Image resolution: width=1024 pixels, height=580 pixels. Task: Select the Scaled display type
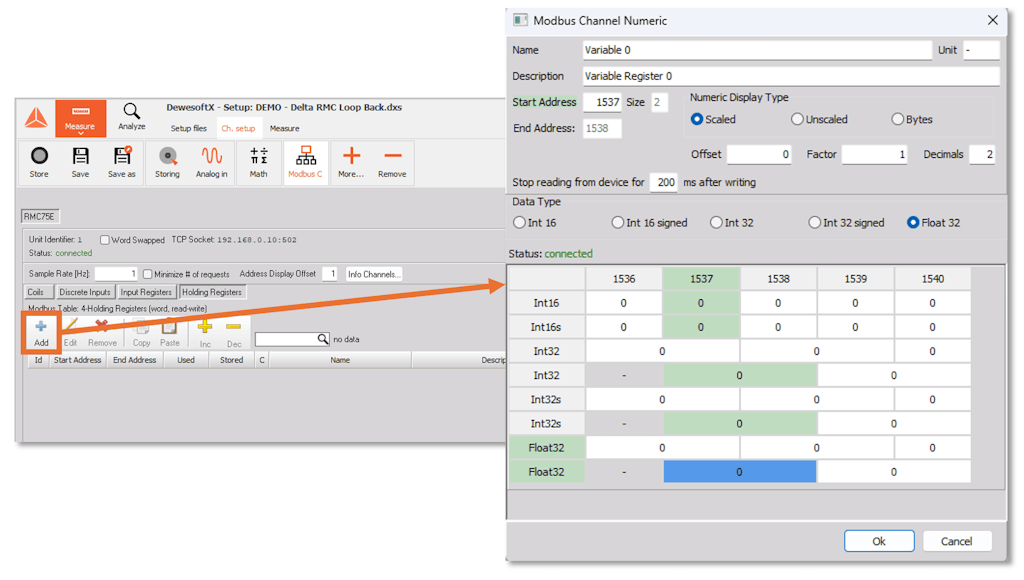click(697, 120)
